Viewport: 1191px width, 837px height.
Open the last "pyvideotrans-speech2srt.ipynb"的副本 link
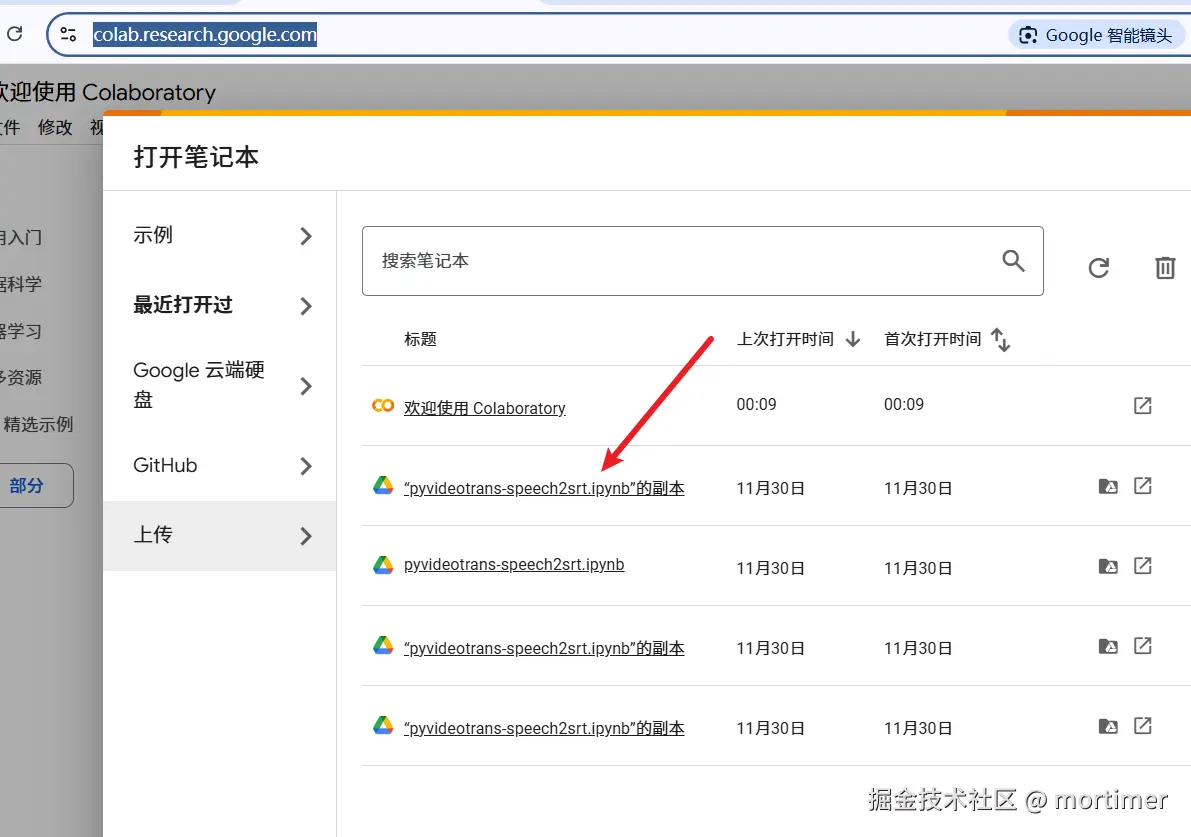tap(544, 728)
